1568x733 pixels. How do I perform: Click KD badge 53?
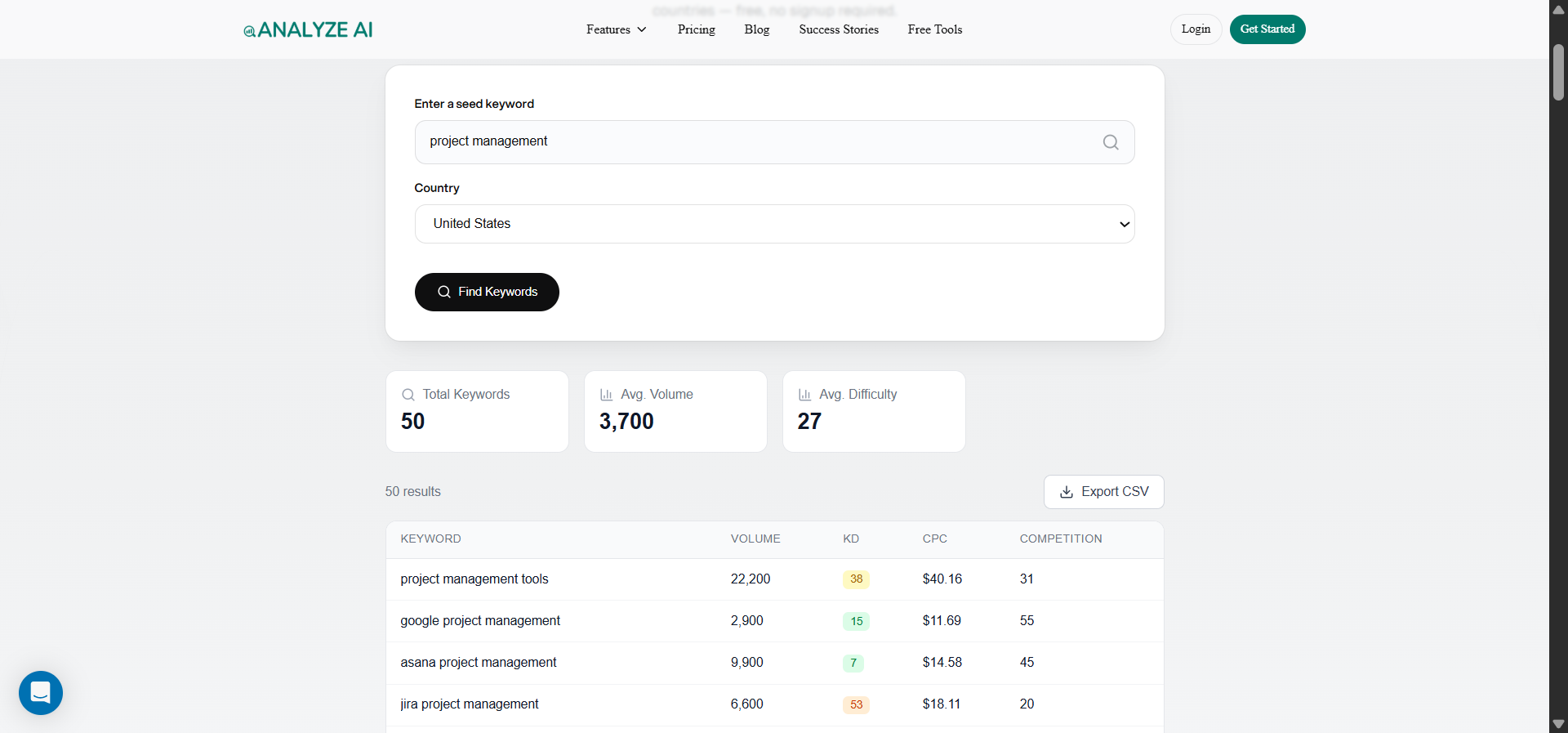coord(856,704)
